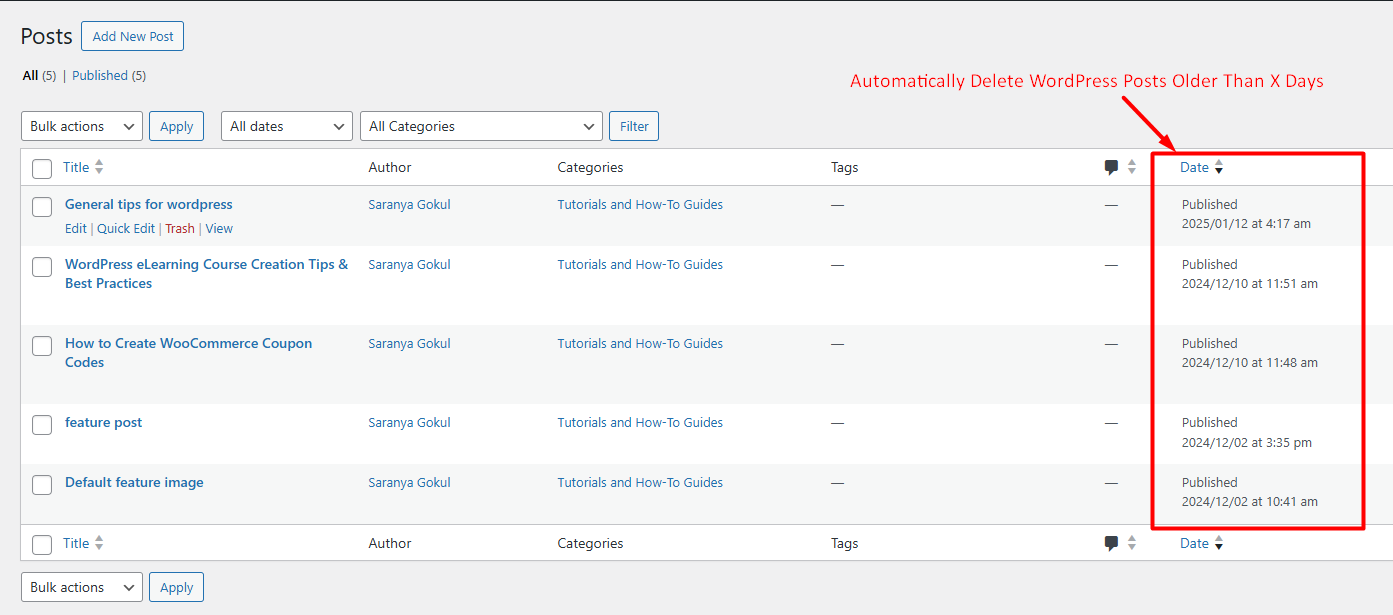
Task: Toggle select-all checkbox in table footer
Action: (42, 544)
